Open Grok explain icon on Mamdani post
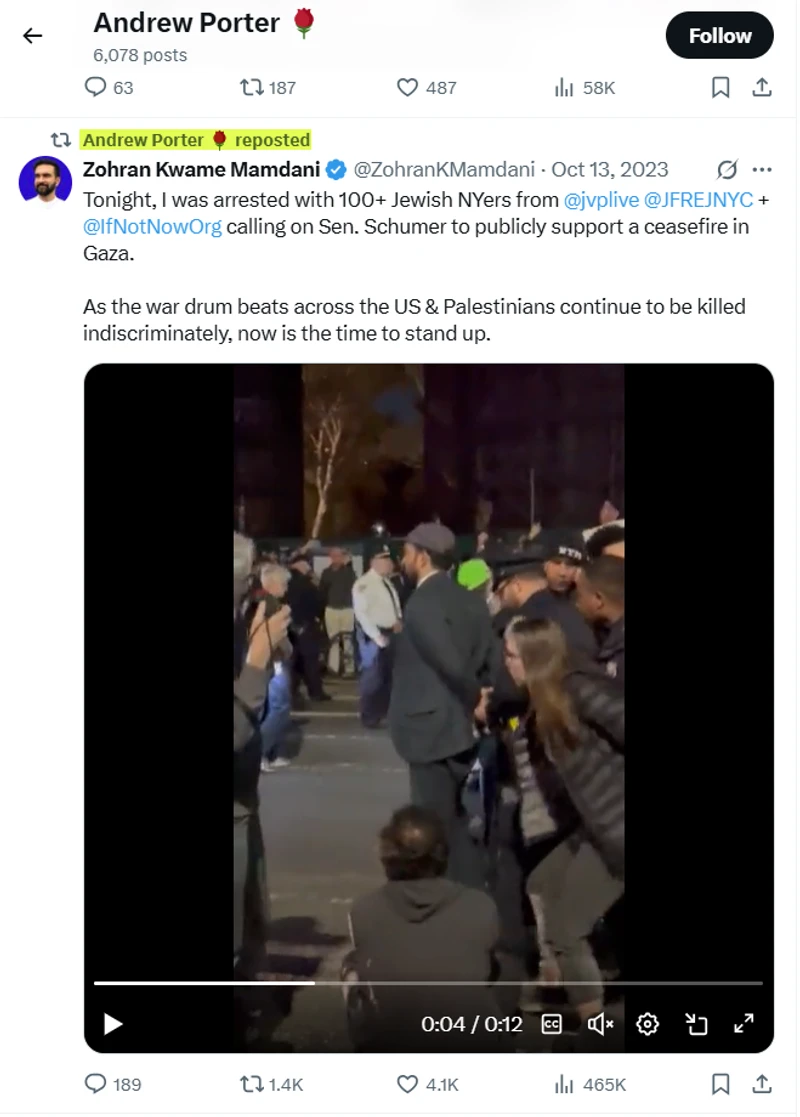 tap(726, 170)
